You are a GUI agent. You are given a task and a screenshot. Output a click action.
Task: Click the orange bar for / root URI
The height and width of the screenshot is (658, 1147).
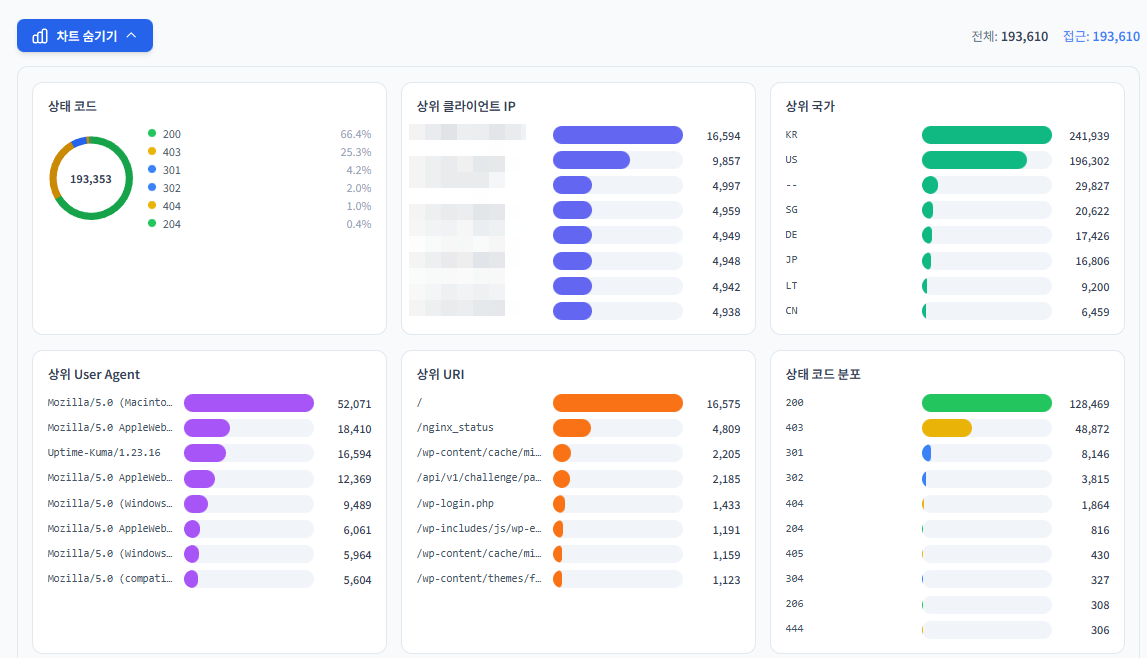(617, 403)
